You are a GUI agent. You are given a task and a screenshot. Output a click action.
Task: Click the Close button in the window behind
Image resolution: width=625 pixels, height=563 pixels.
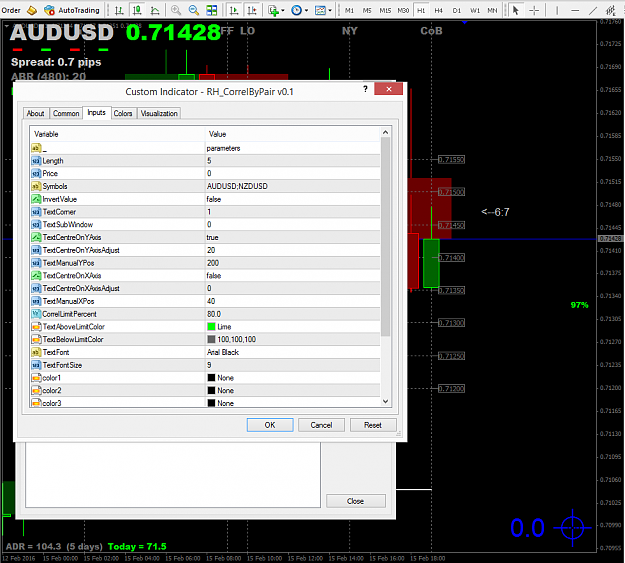(356, 501)
